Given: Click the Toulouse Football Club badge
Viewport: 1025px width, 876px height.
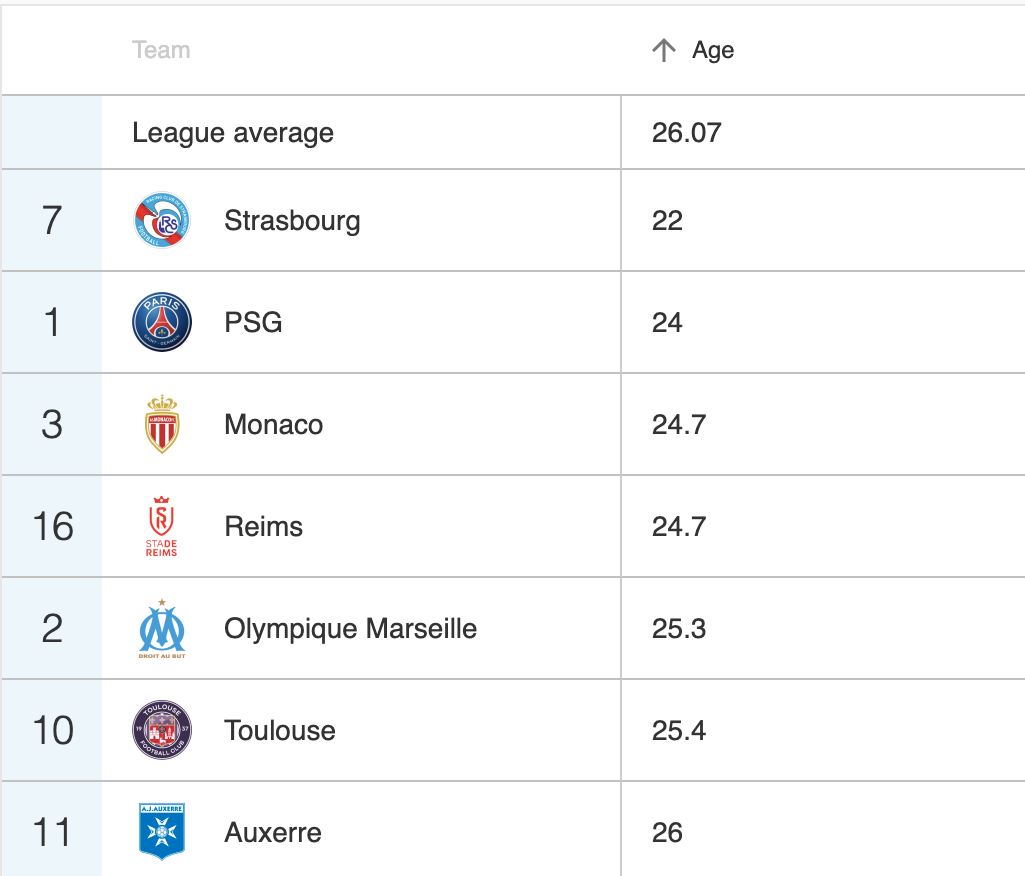Looking at the screenshot, I should 162,730.
